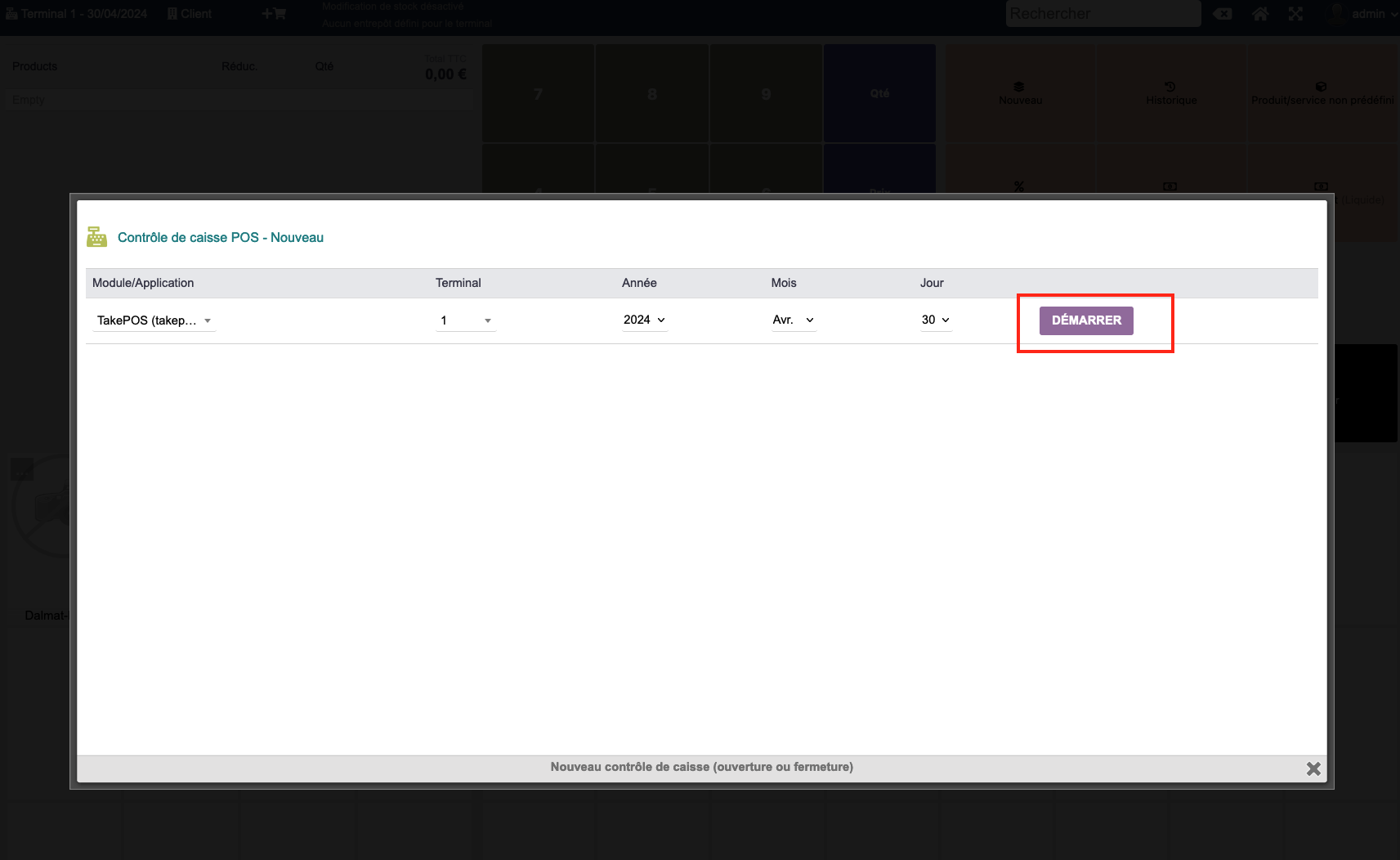Click the Nouveau stack icon
This screenshot has width=1400, height=860.
(1018, 87)
